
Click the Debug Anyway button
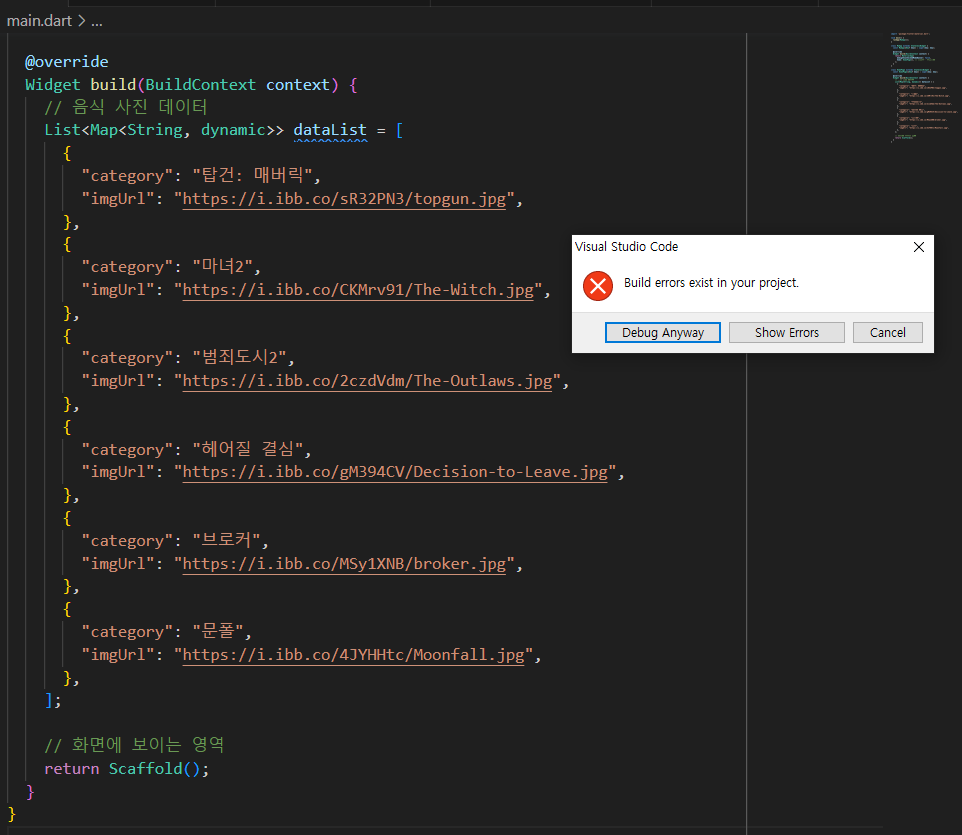point(663,333)
